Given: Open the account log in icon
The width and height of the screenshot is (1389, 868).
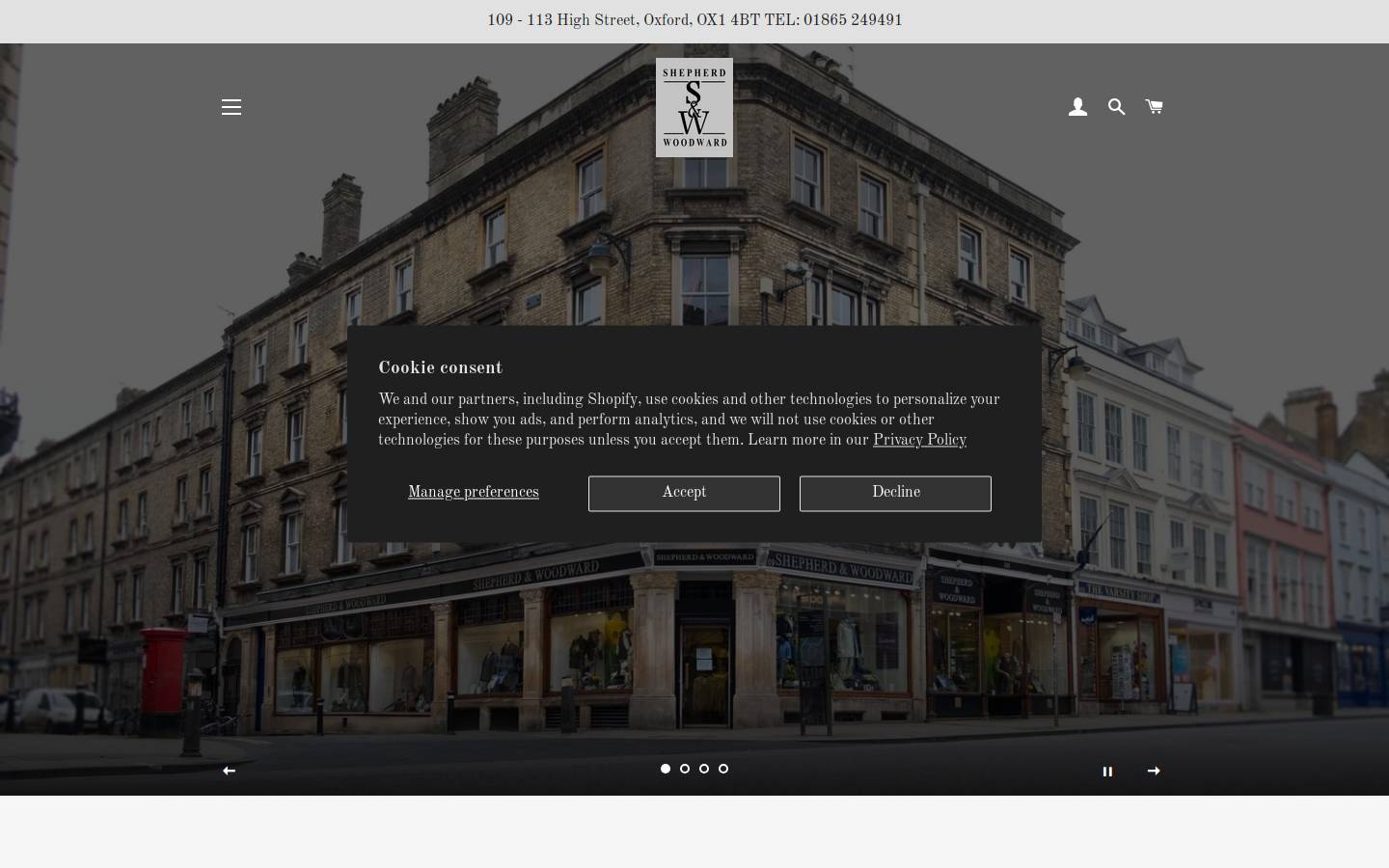Looking at the screenshot, I should pyautogui.click(x=1077, y=107).
